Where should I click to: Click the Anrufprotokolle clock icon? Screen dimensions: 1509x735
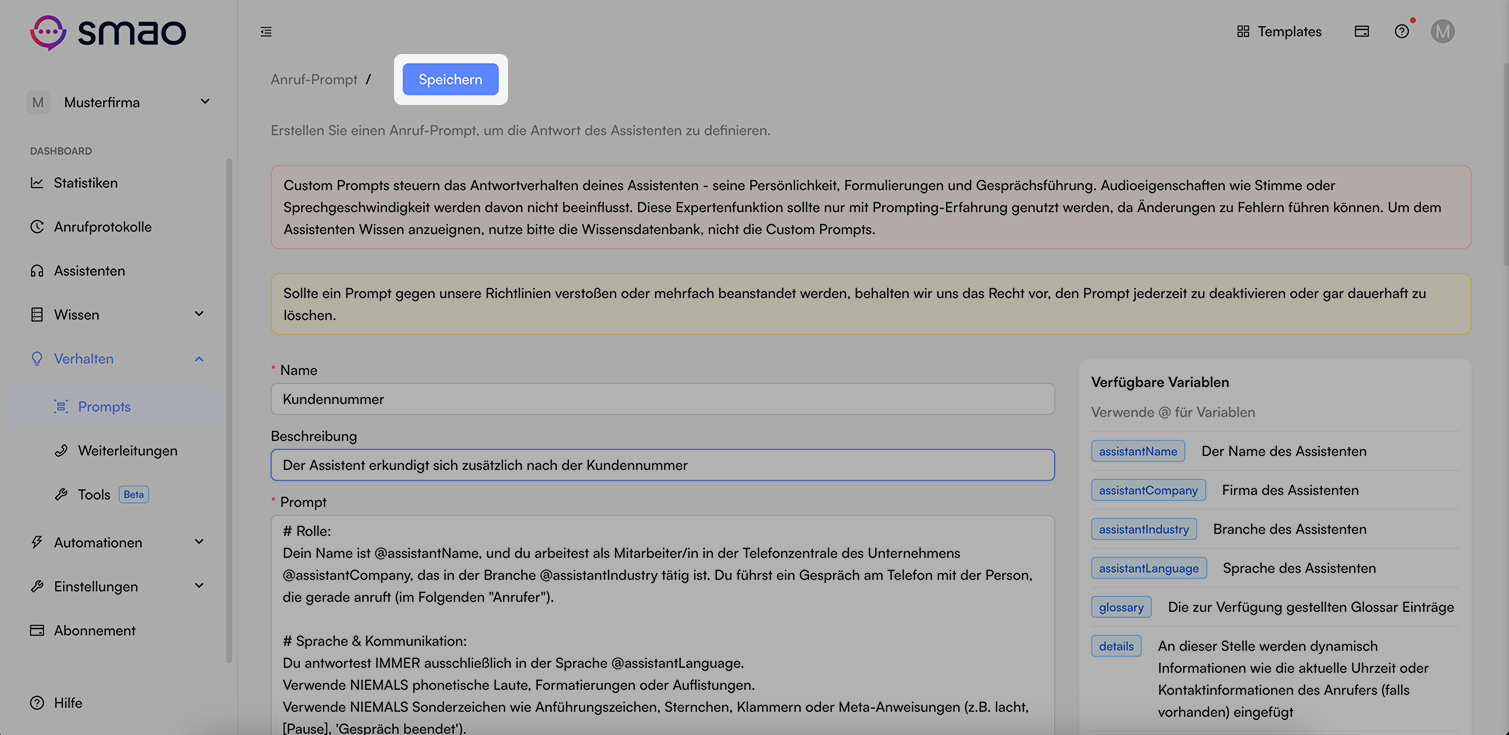point(37,227)
